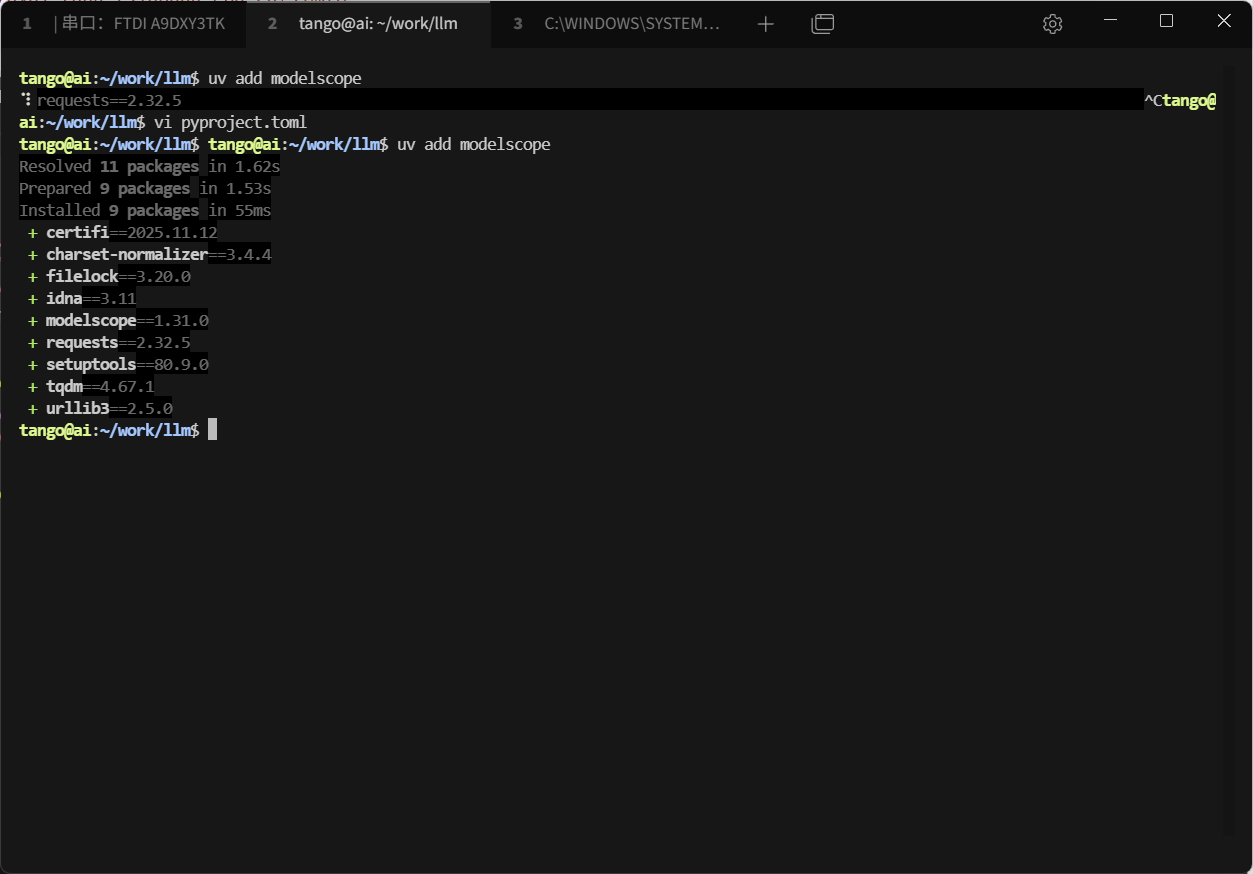Click the first 'uv add modelscope' command
This screenshot has height=874, width=1253.
pyautogui.click(x=285, y=78)
